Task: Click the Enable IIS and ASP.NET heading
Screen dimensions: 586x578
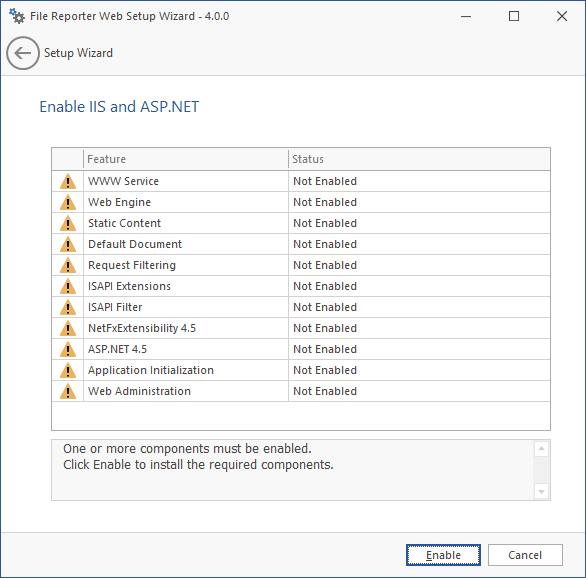Action: coord(119,107)
